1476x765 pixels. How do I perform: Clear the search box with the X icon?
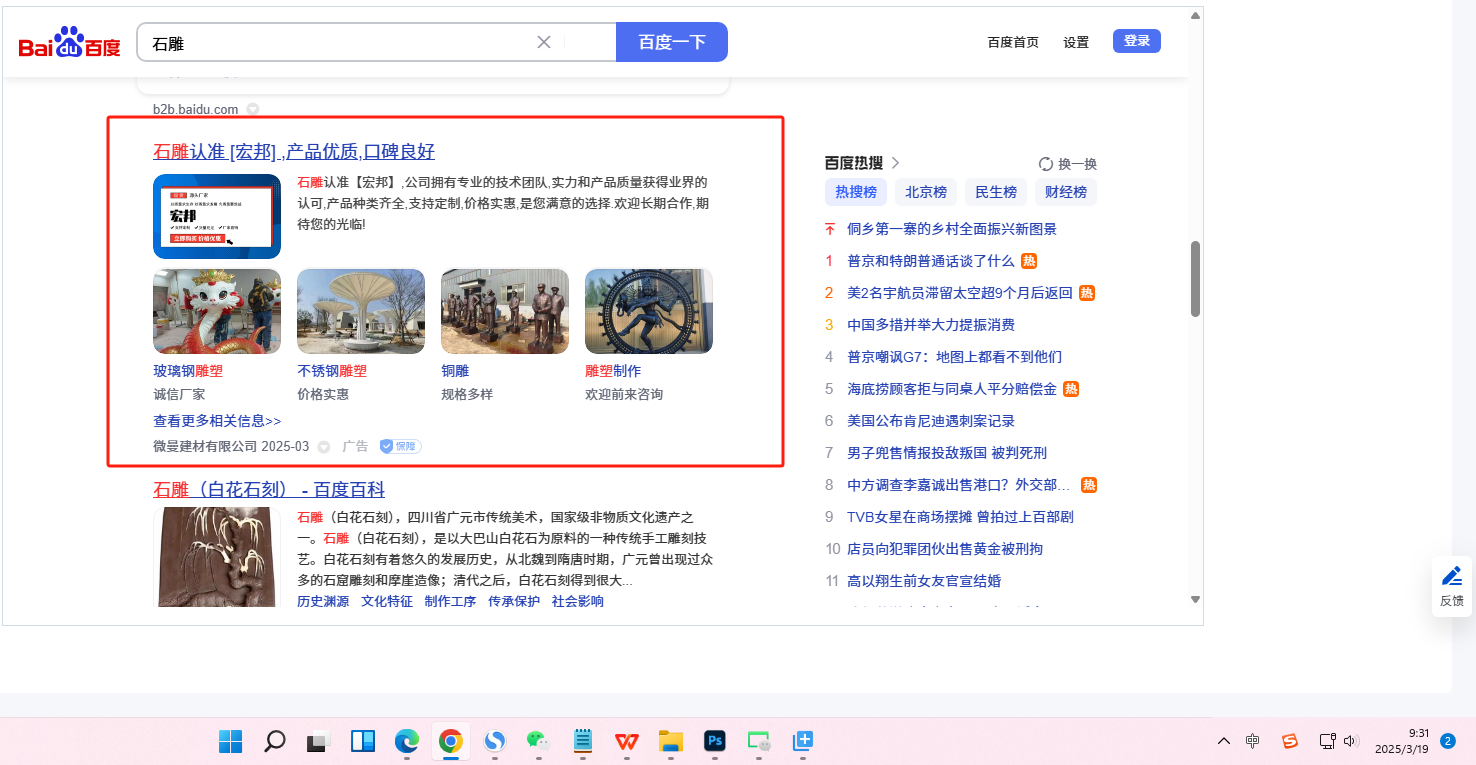[544, 42]
